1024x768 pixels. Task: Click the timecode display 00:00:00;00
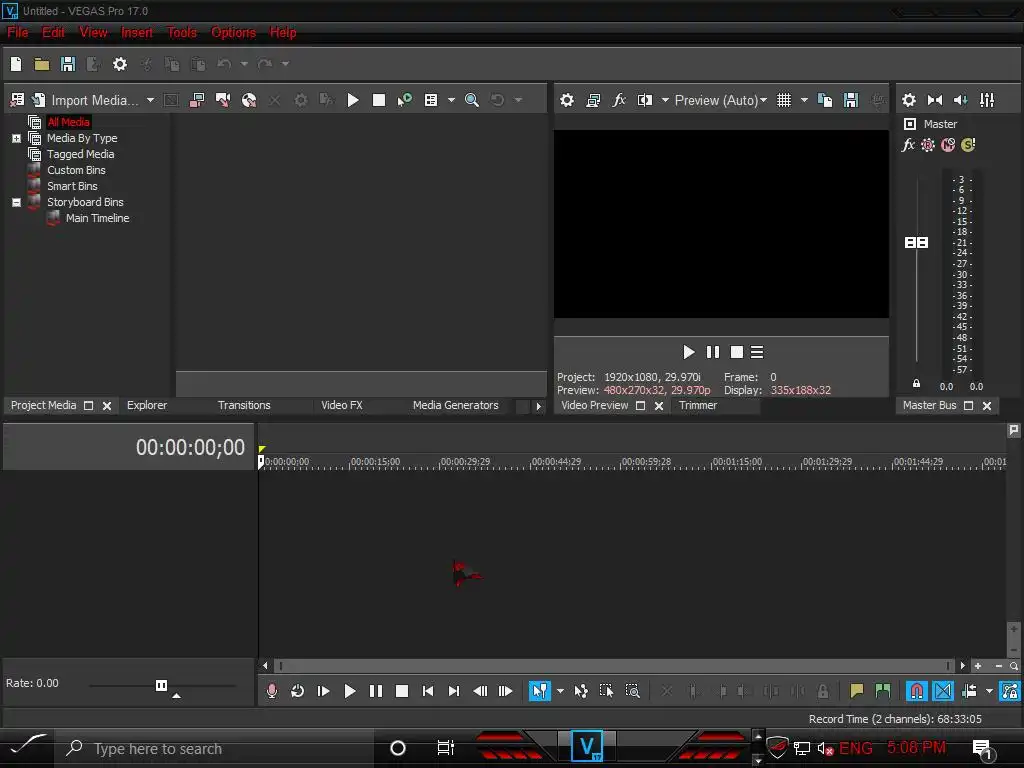[190, 447]
